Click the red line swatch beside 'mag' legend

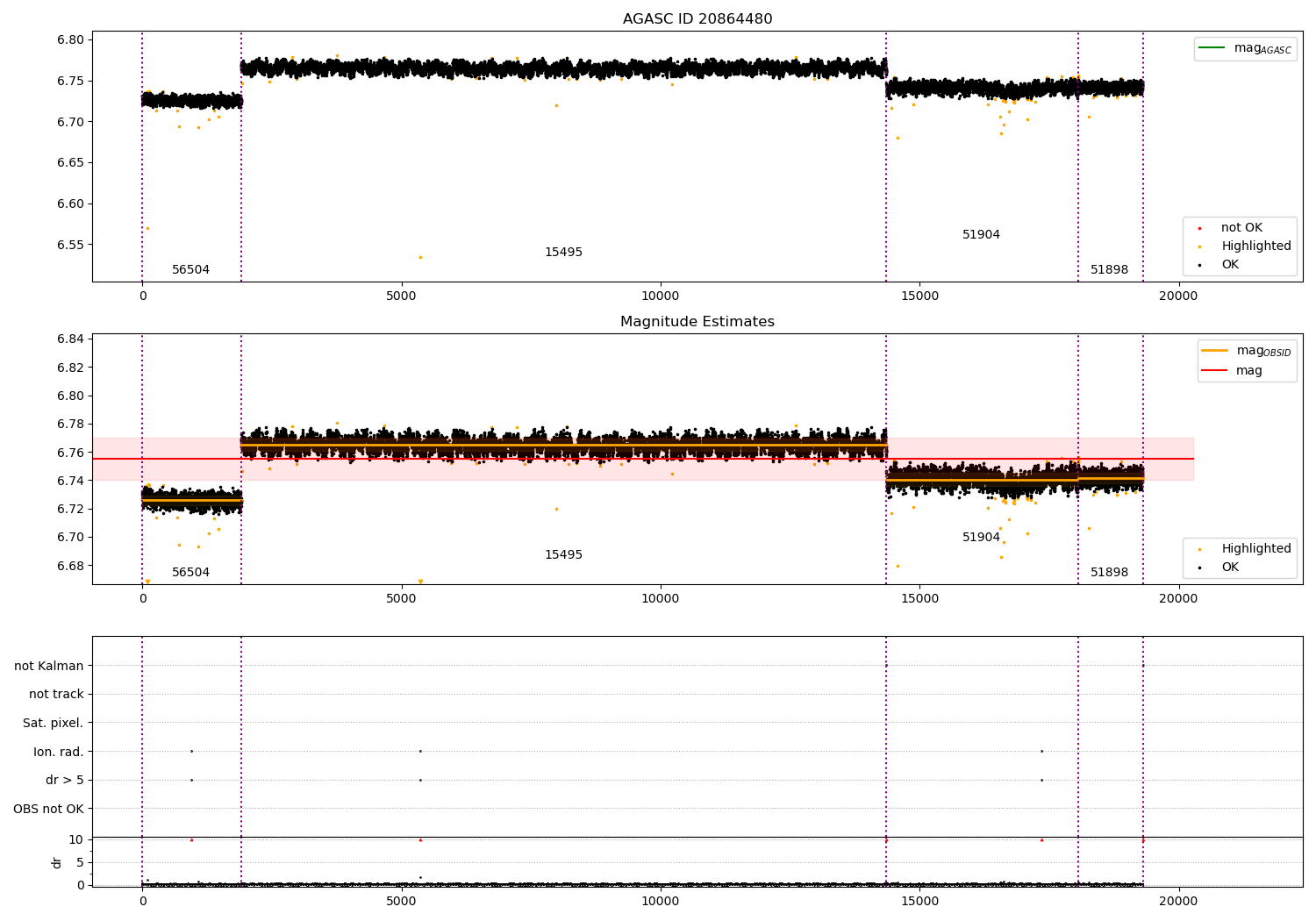click(x=1215, y=370)
